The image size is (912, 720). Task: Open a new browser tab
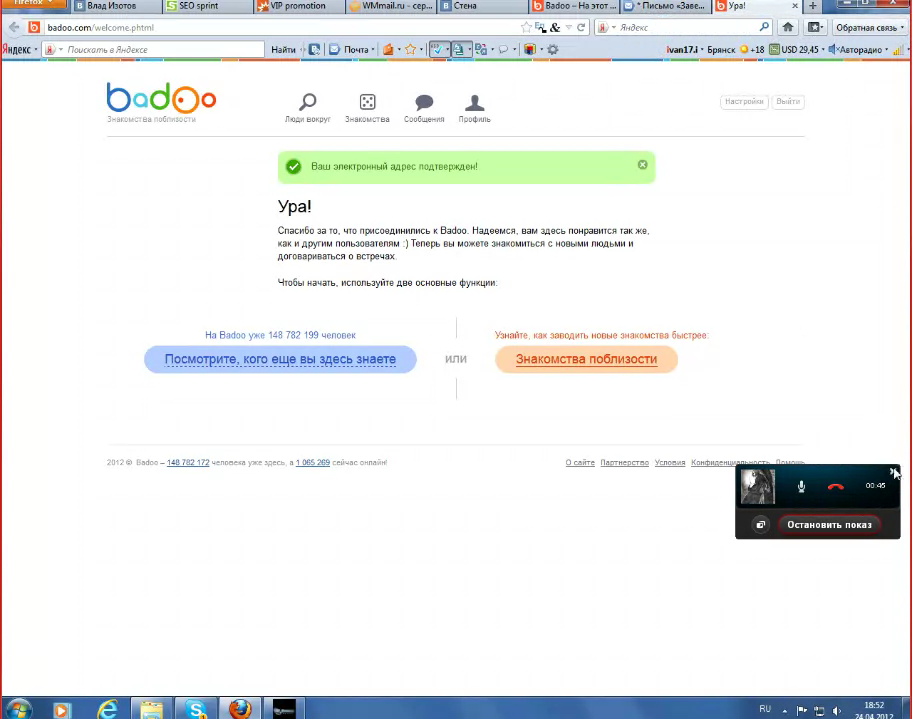coord(813,6)
